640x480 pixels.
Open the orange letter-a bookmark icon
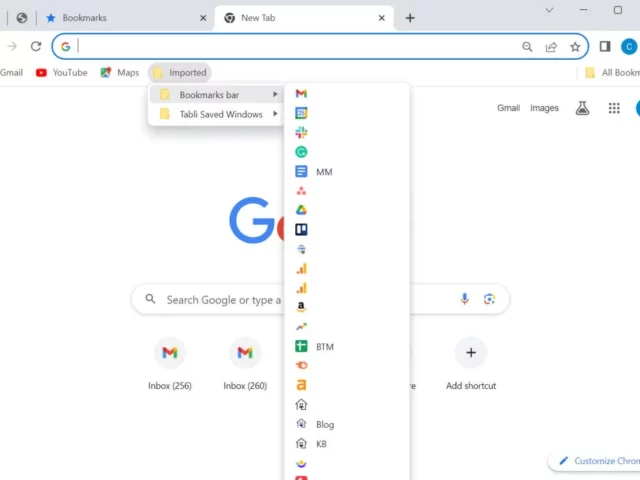point(301,385)
